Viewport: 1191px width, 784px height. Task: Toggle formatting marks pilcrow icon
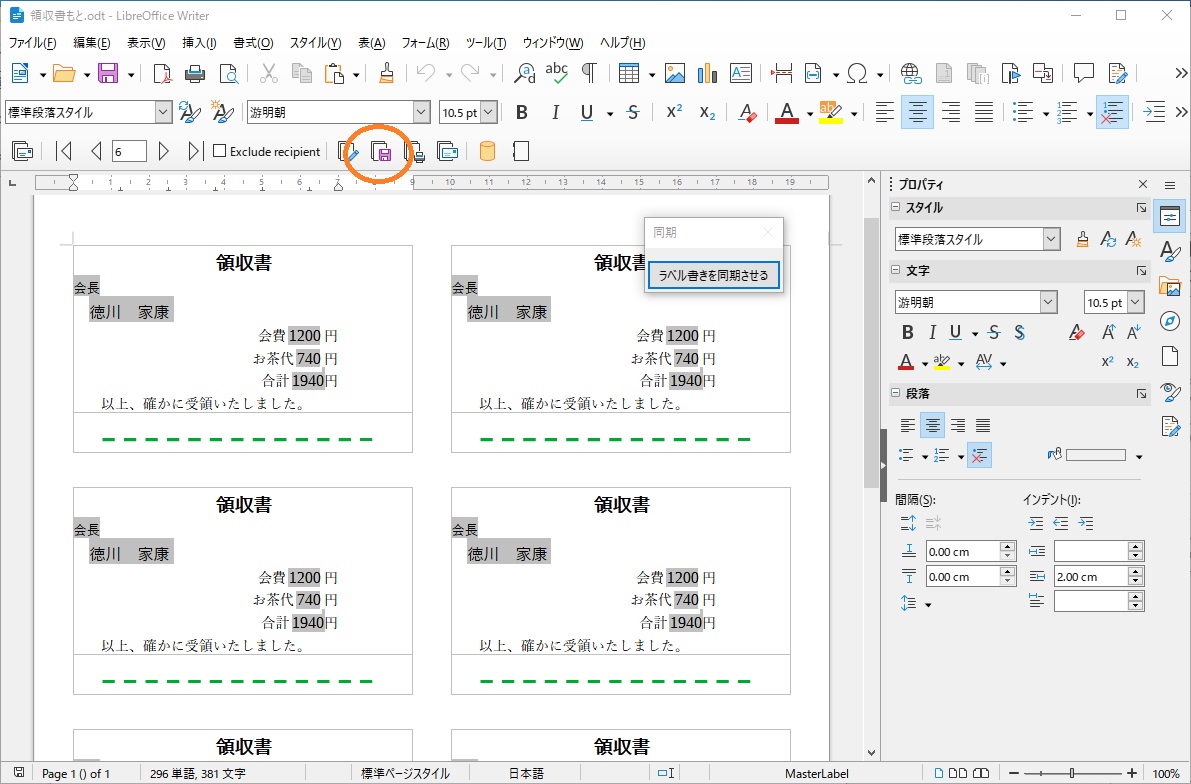pyautogui.click(x=589, y=73)
